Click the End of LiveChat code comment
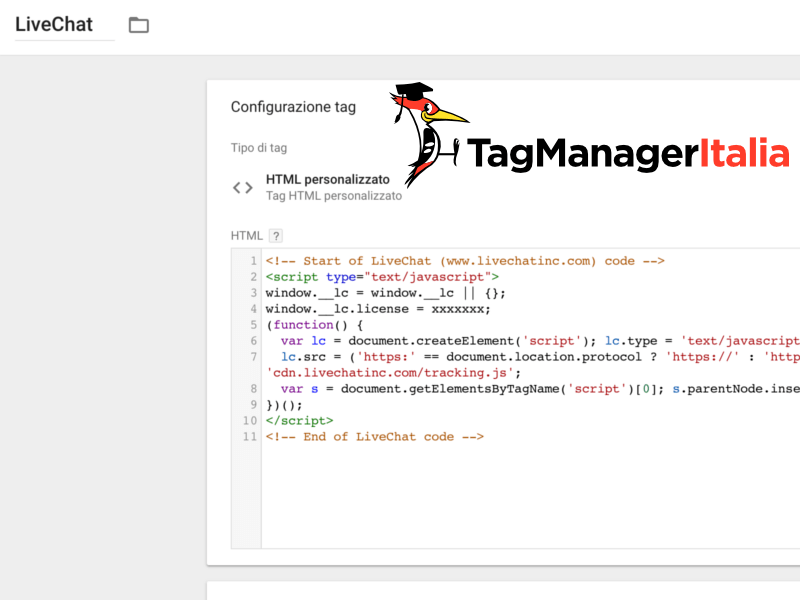Viewport: 800px width, 600px height. 374,437
